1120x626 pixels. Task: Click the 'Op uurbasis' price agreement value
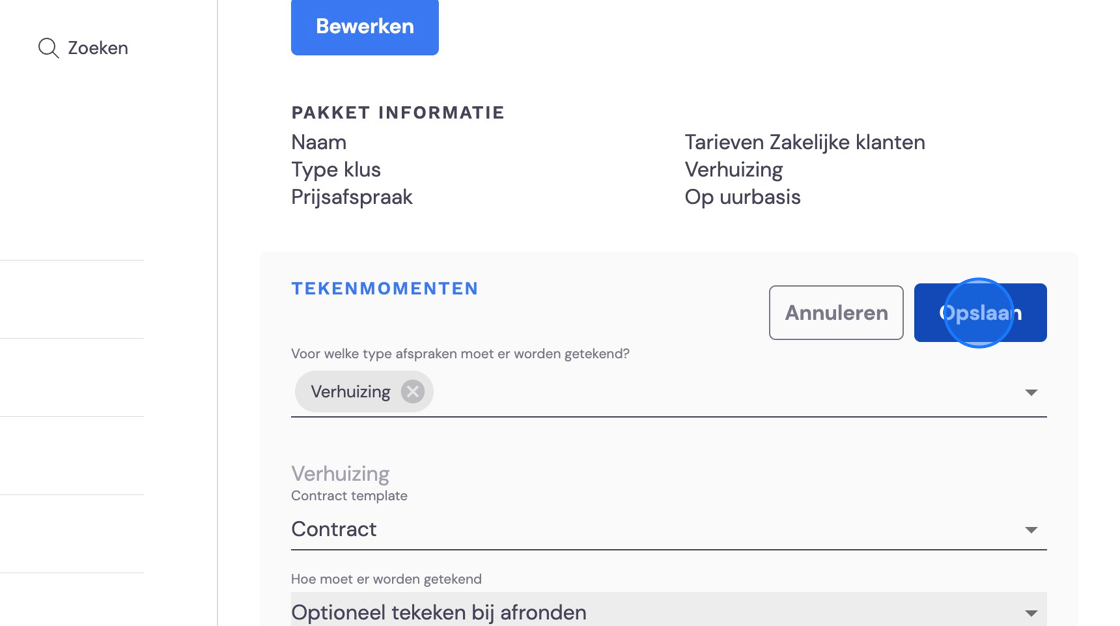[742, 197]
